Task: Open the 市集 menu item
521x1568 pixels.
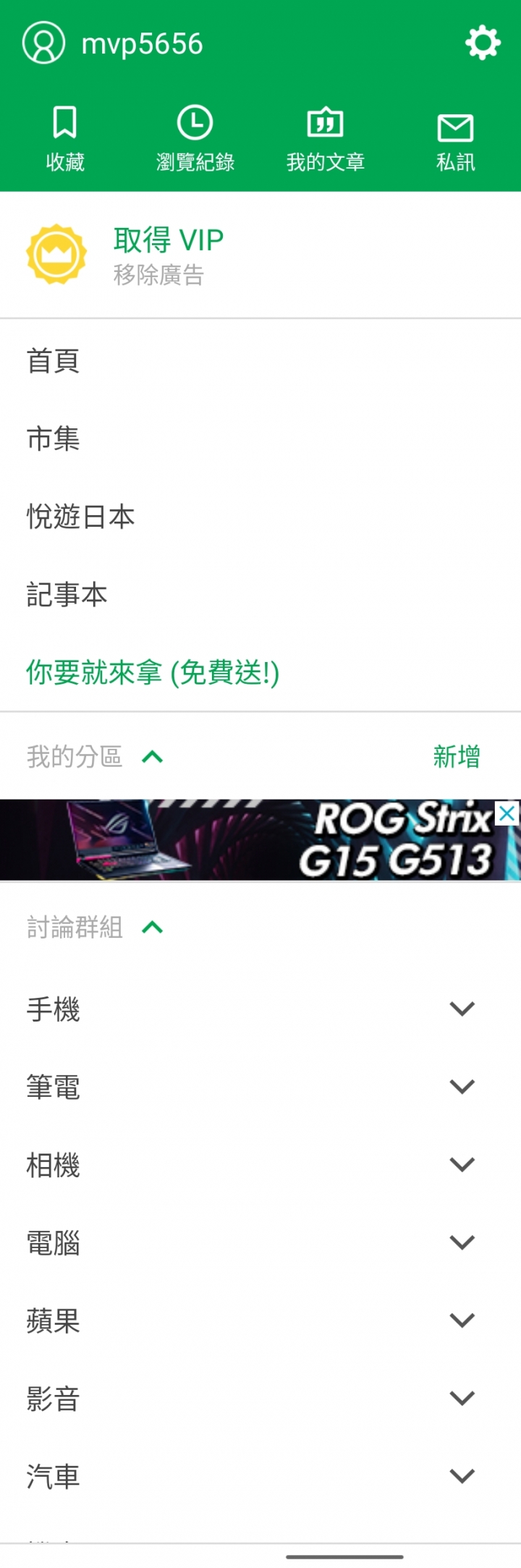Action: 260,438
